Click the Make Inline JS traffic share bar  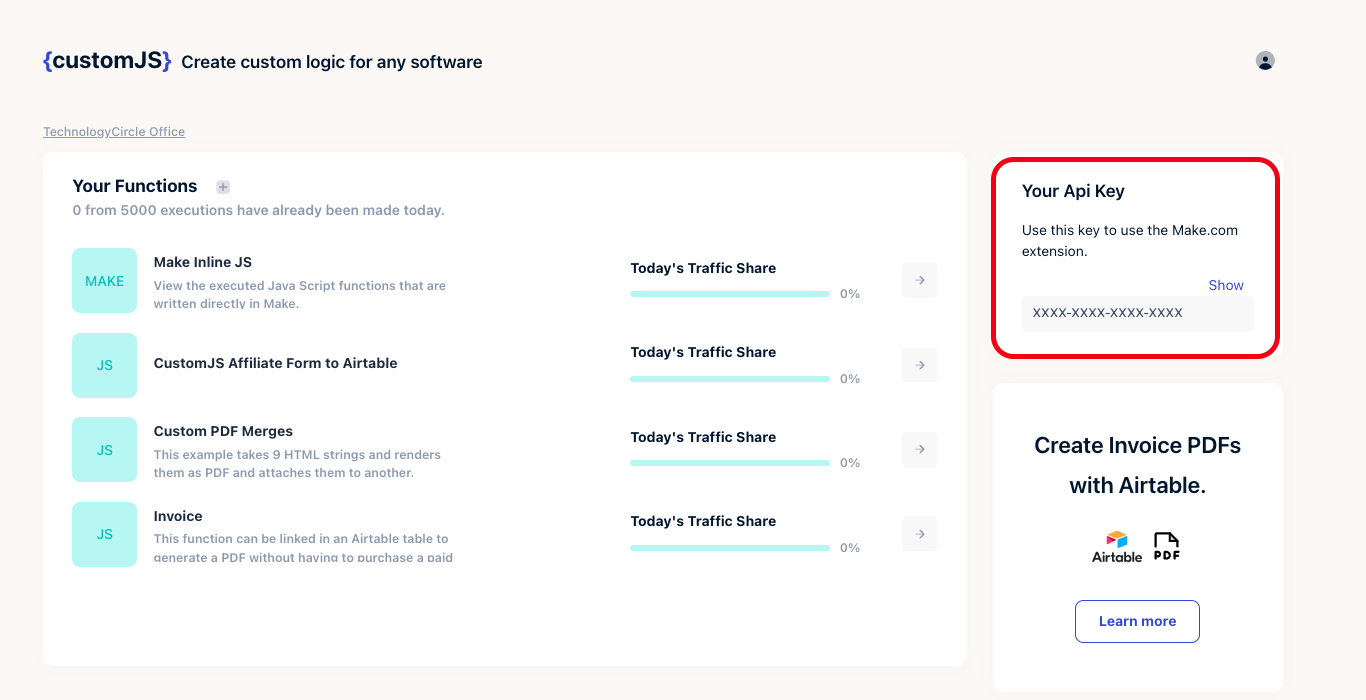coord(730,294)
